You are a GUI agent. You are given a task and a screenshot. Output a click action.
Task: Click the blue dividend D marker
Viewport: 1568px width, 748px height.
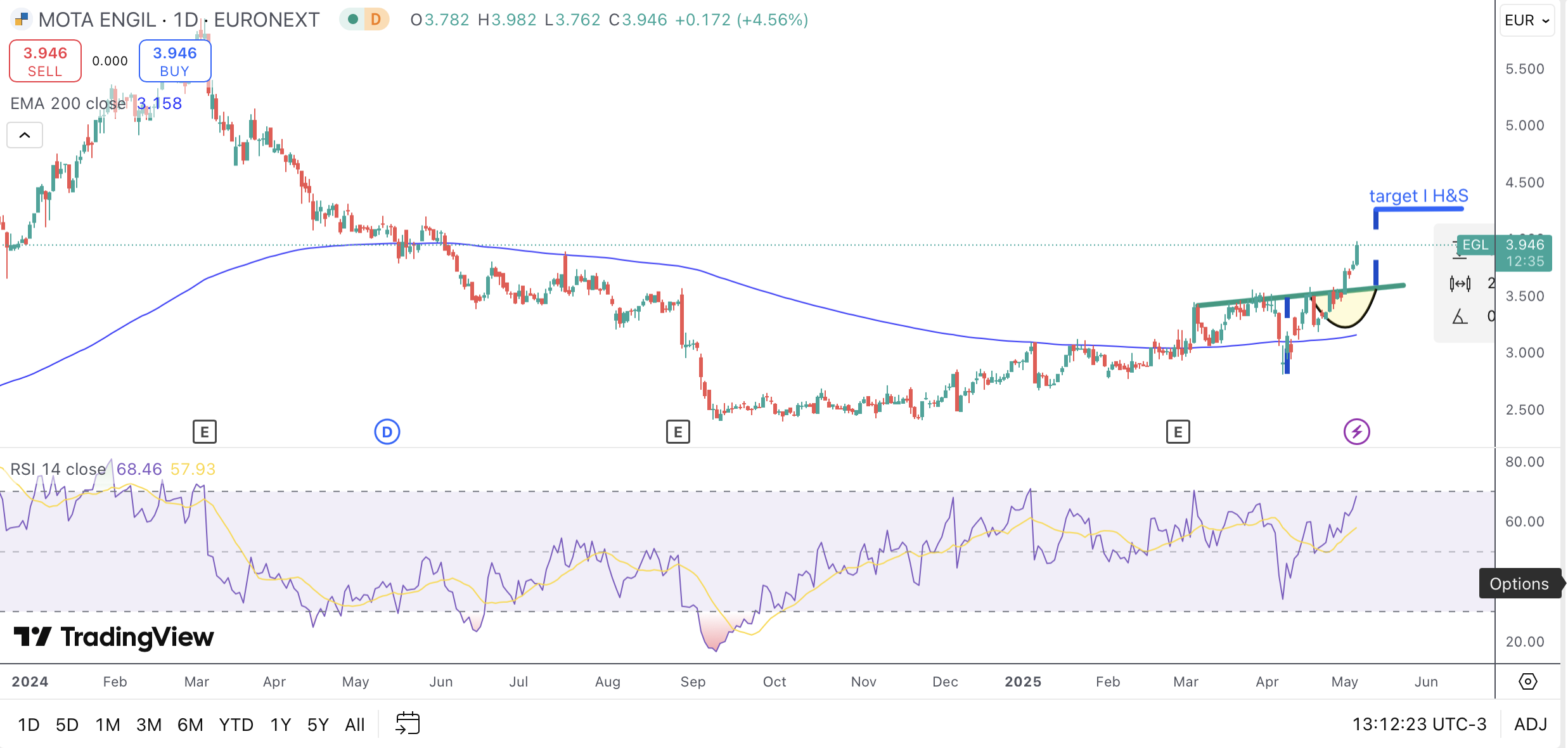click(387, 432)
